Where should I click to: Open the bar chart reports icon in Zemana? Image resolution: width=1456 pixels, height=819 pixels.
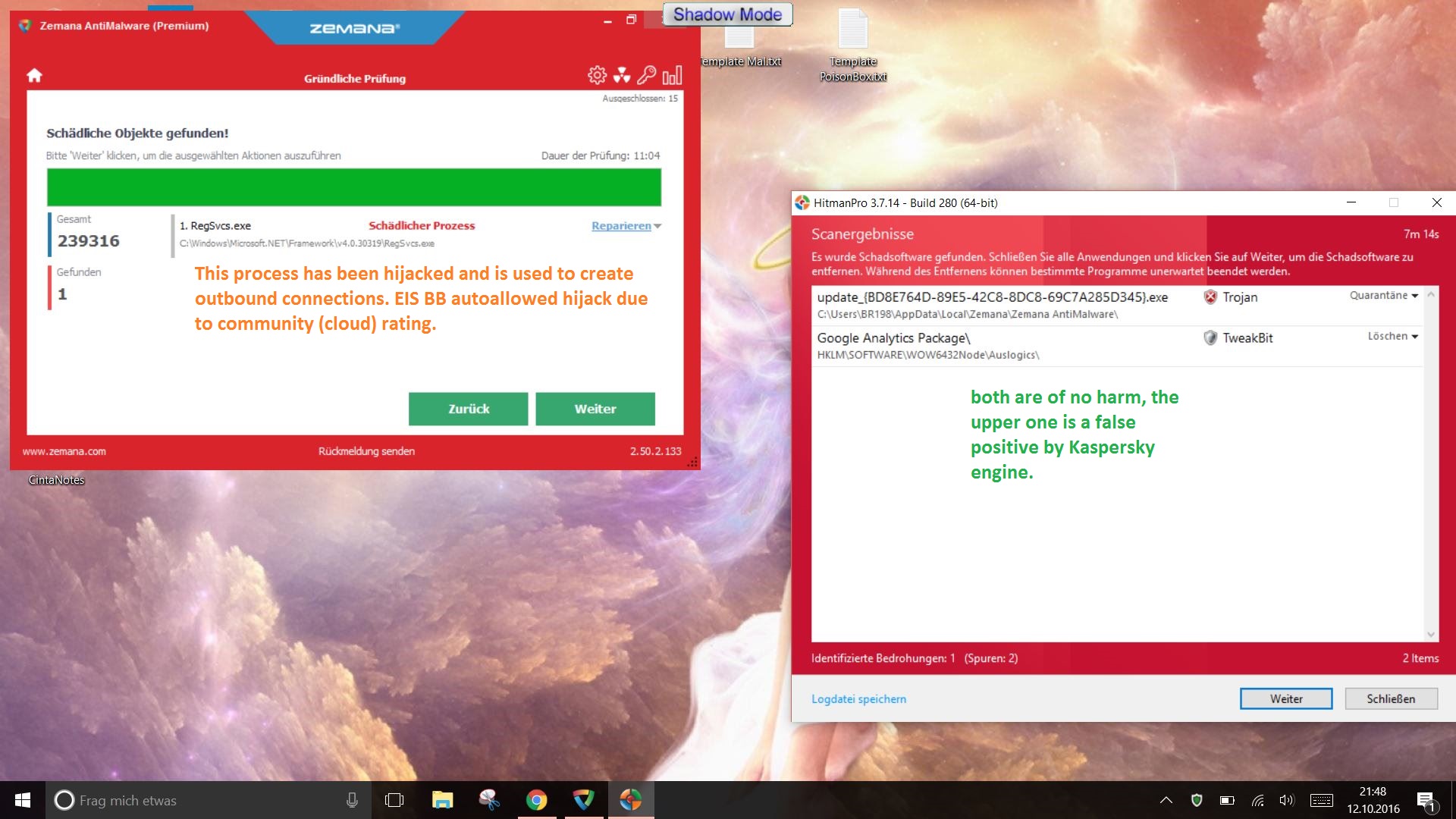click(x=672, y=75)
